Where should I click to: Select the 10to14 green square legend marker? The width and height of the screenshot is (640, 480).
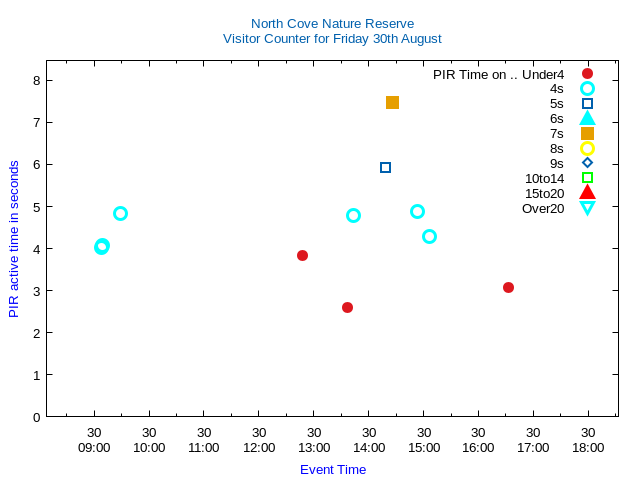tap(587, 178)
